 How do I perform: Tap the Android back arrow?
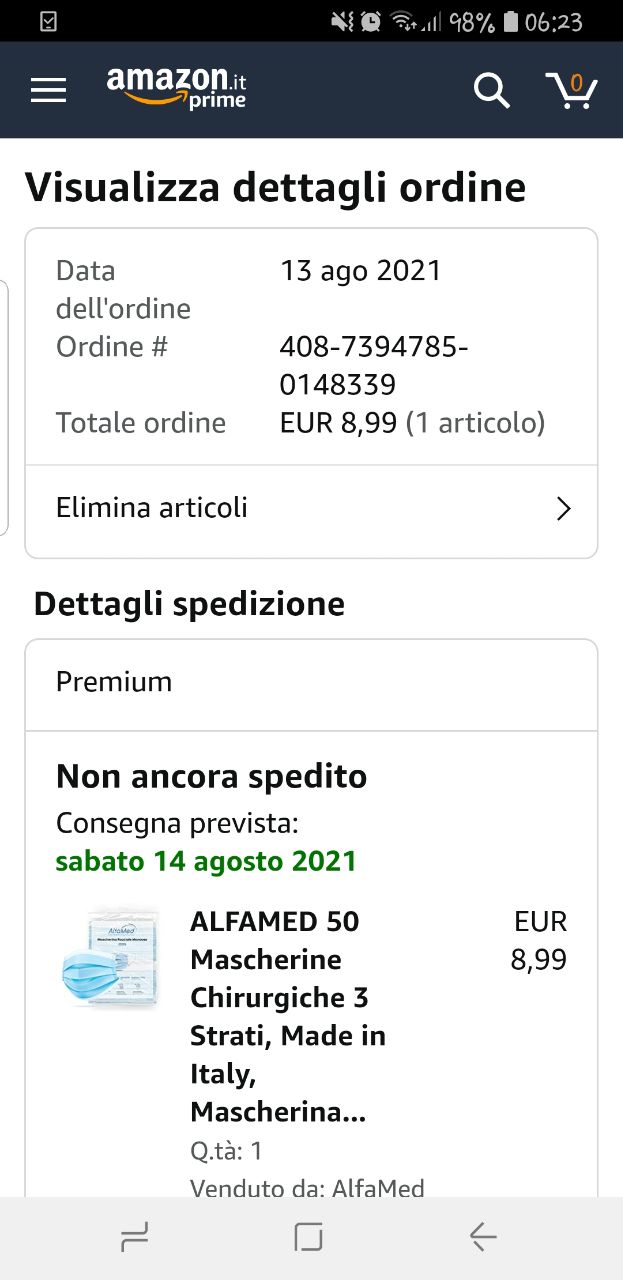(483, 1238)
